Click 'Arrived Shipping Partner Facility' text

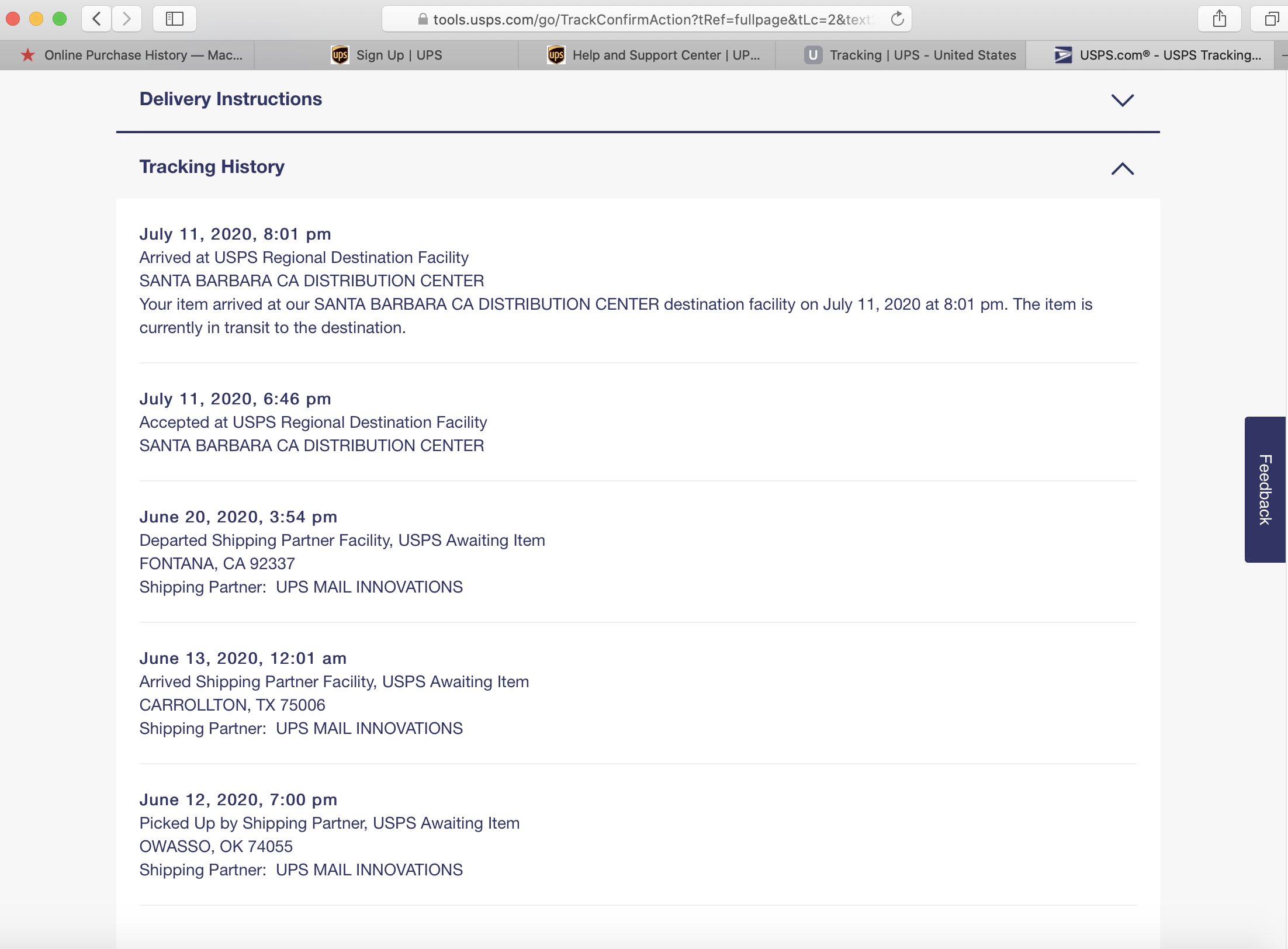(x=257, y=681)
